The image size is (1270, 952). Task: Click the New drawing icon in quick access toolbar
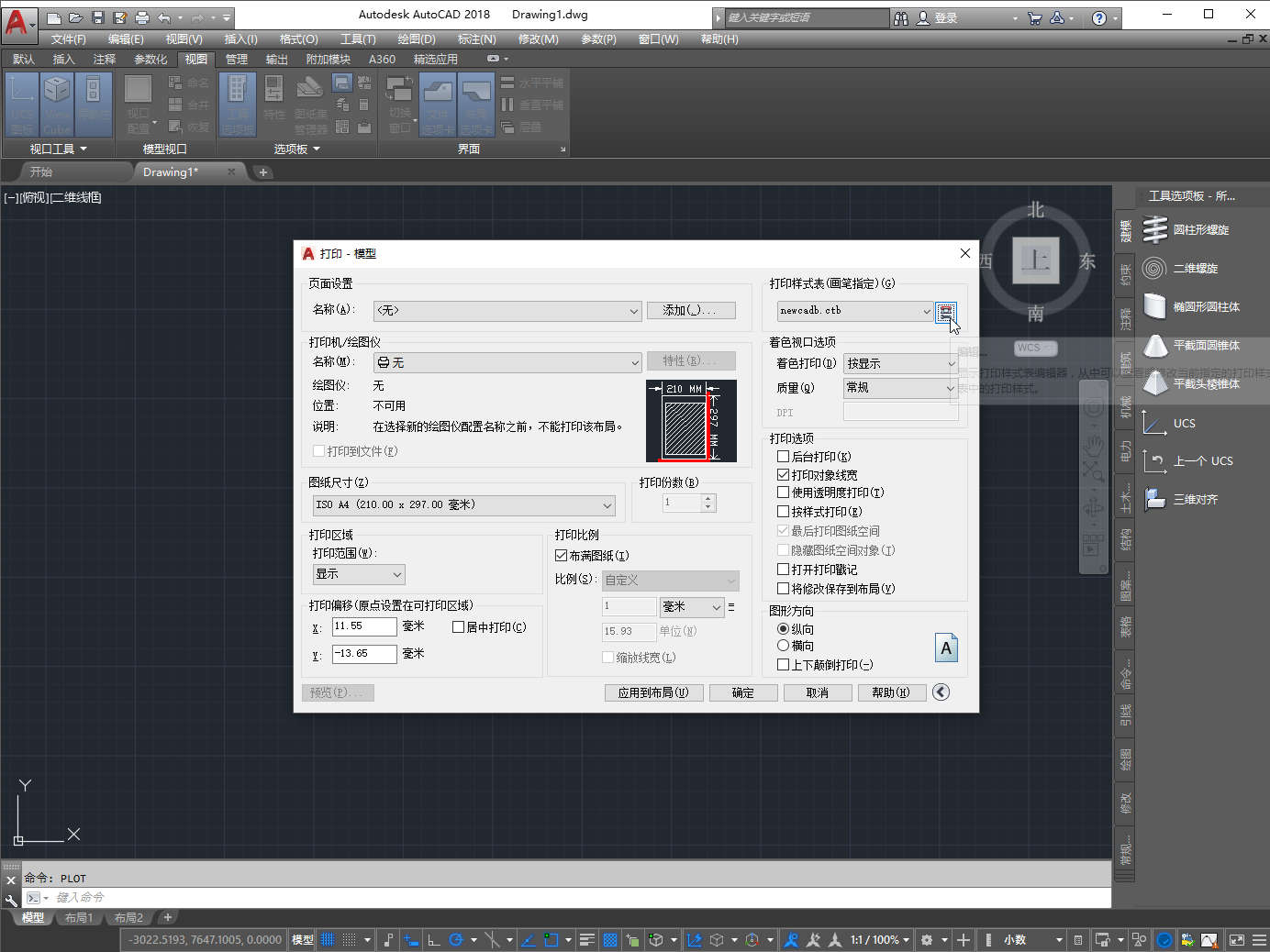[x=54, y=17]
